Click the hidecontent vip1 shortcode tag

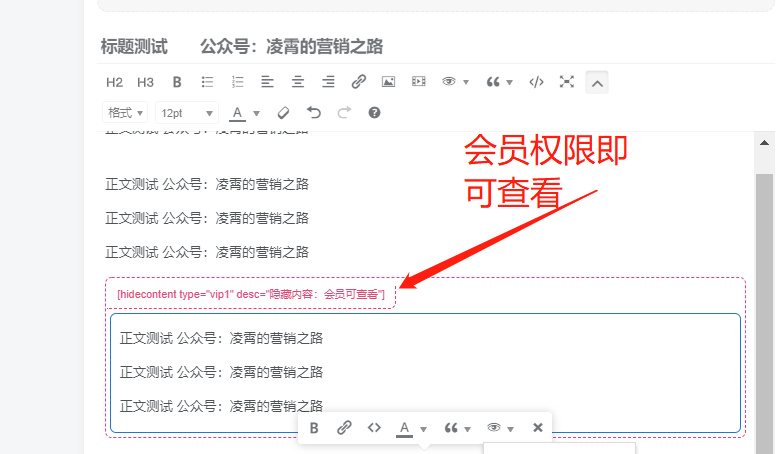coord(251,295)
